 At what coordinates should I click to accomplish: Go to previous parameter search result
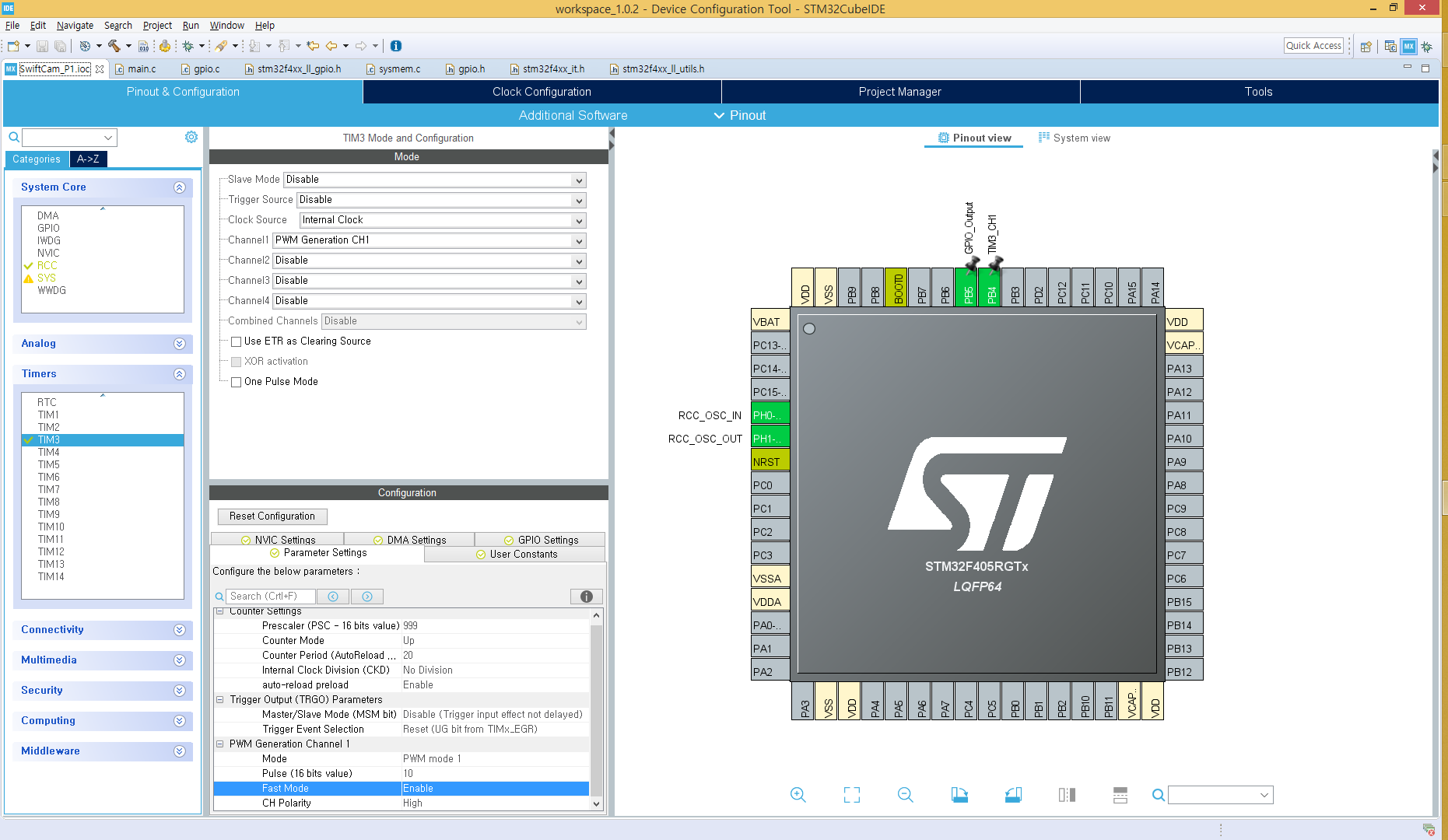click(x=333, y=597)
